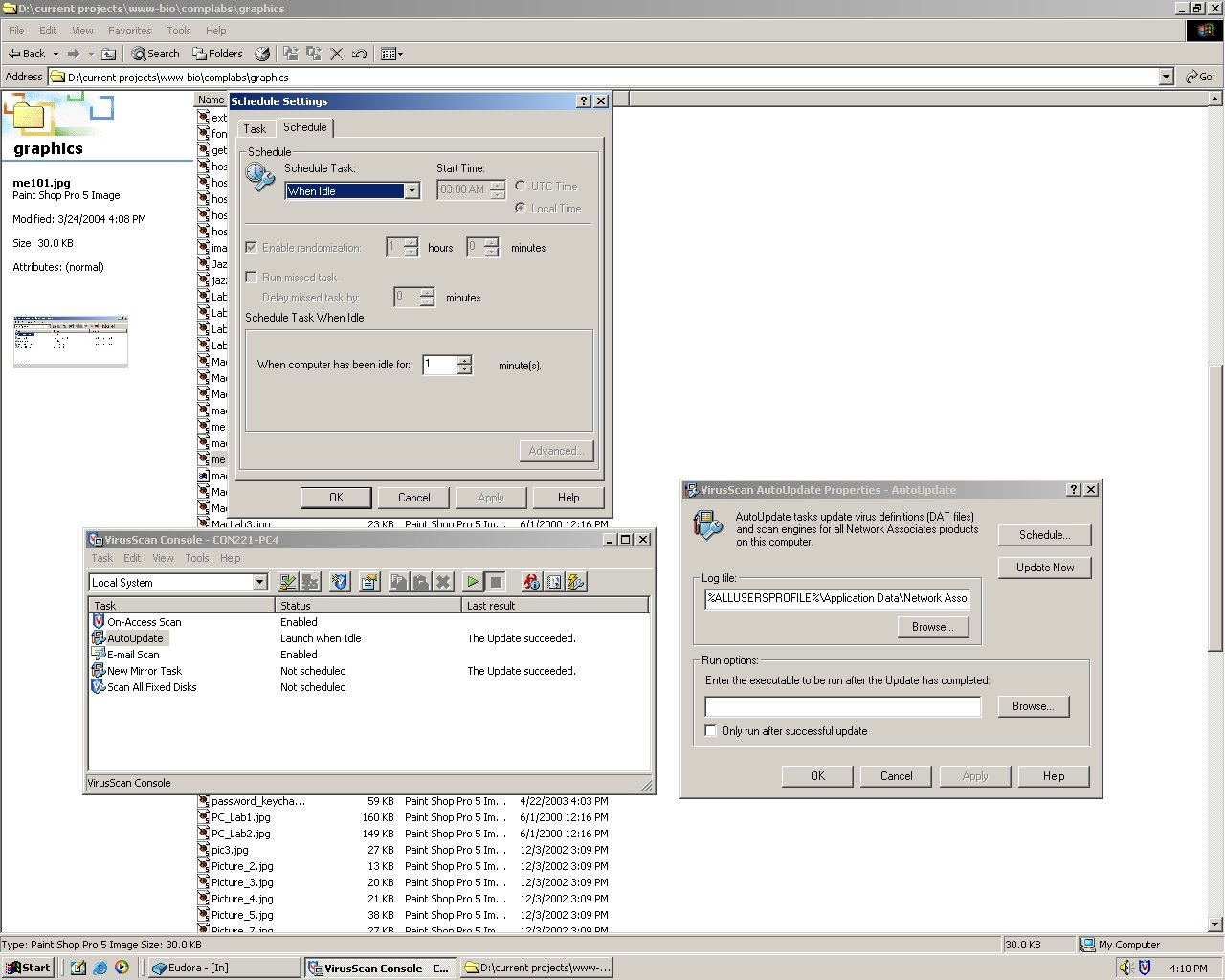Click the Log file path field
Screen dimensions: 1225x980
click(x=837, y=598)
